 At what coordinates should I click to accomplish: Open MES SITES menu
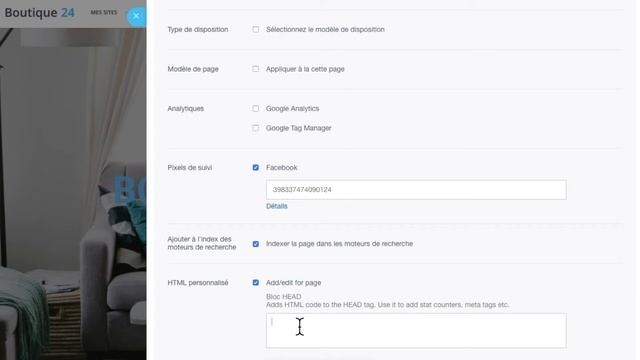[104, 13]
